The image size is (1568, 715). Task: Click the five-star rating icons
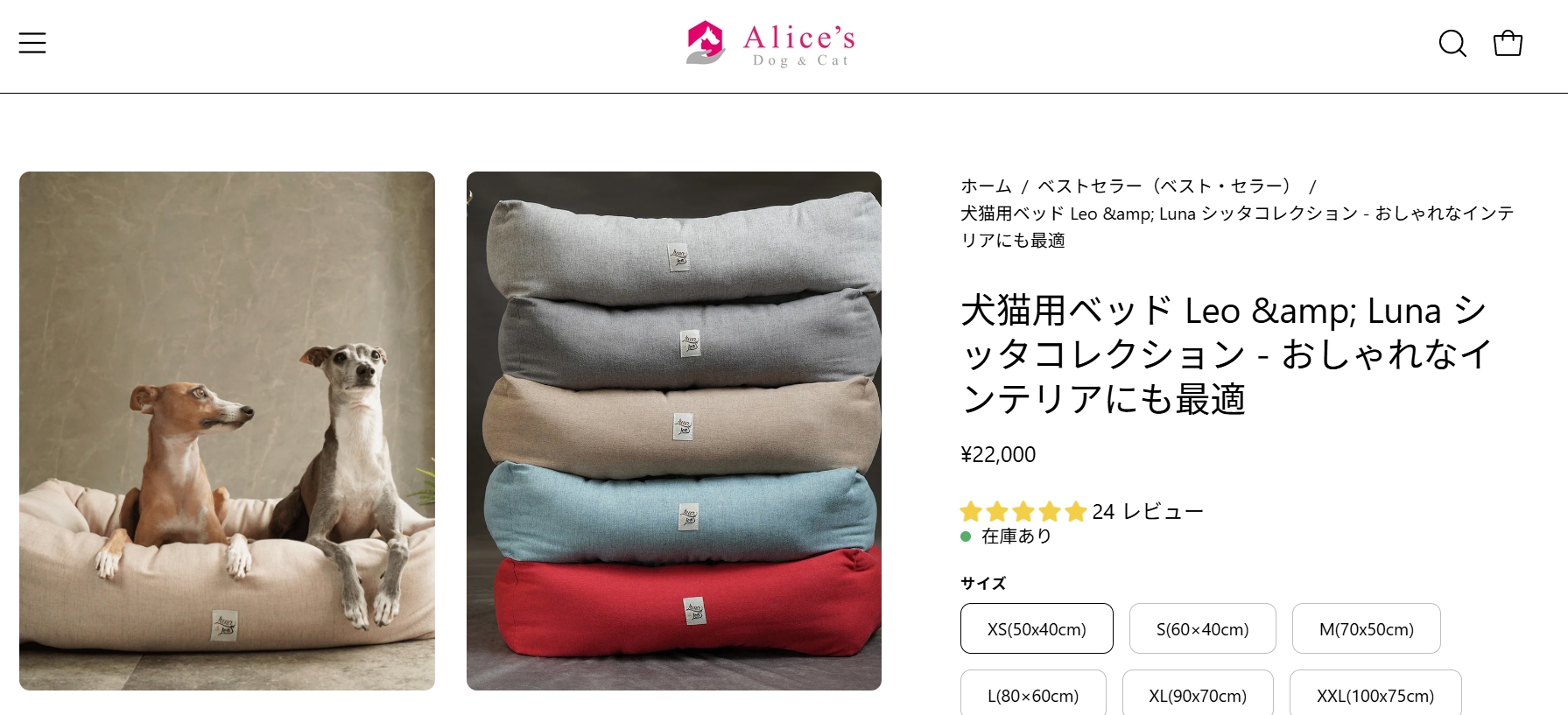point(1023,511)
